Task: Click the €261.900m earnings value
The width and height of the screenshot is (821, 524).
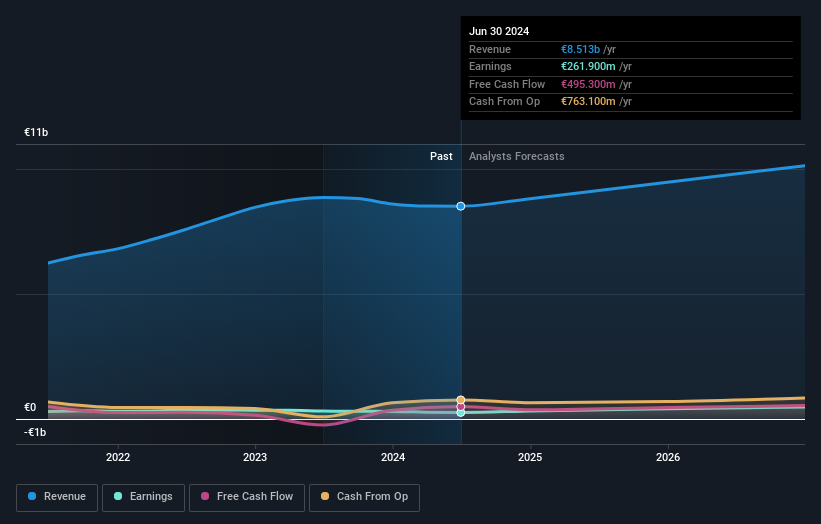Action: tap(589, 66)
